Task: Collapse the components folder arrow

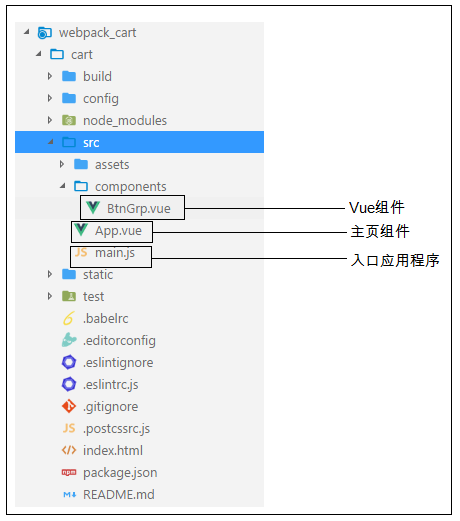Action: coord(63,186)
